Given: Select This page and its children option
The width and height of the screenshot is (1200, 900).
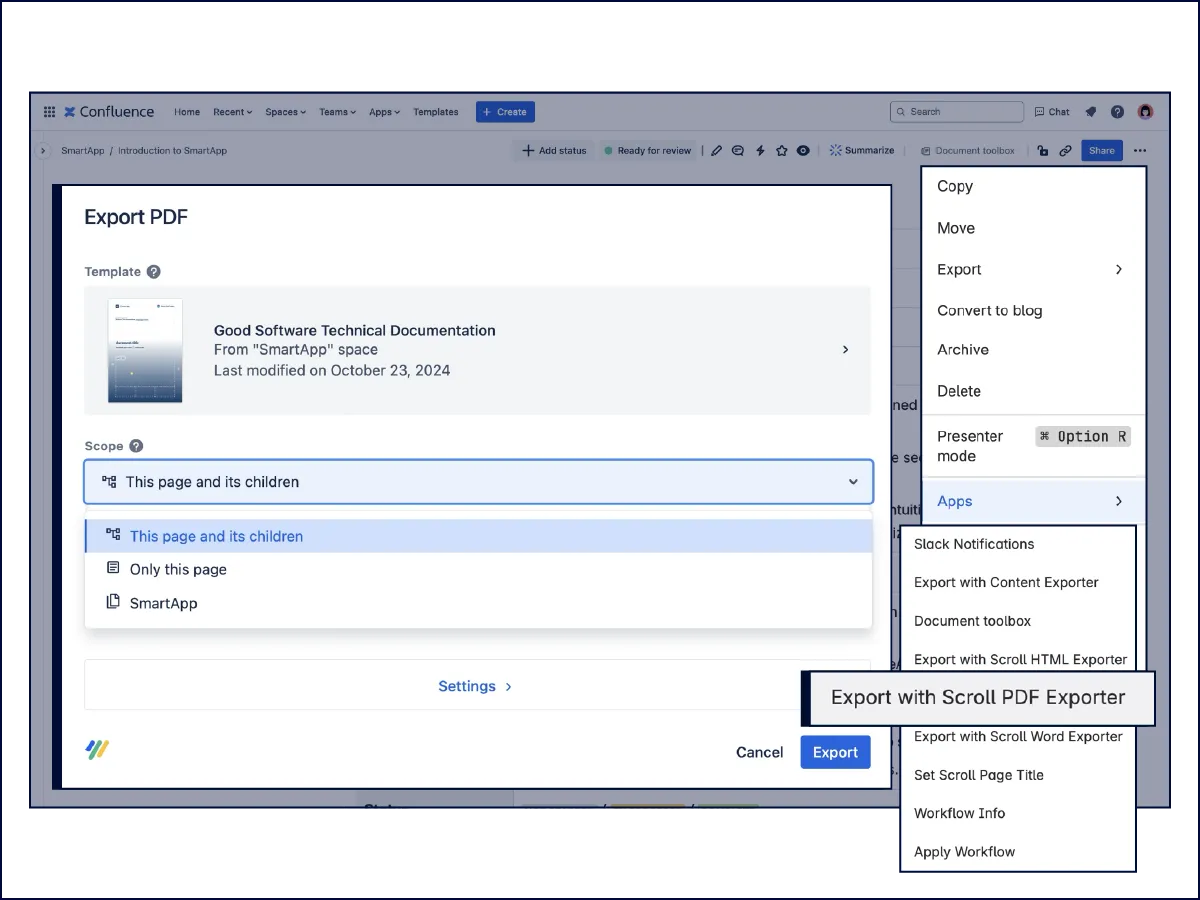Looking at the screenshot, I should pyautogui.click(x=478, y=536).
